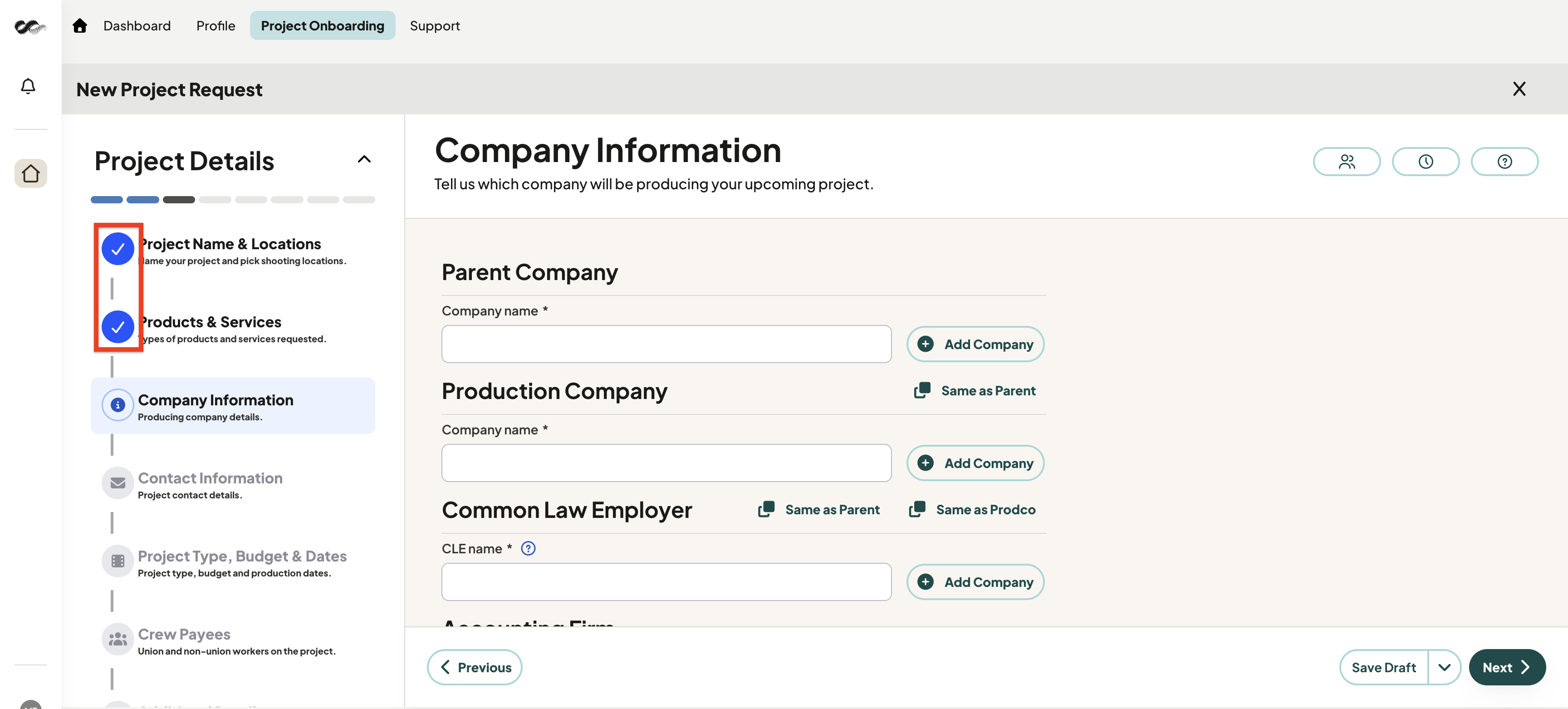
Task: Open the history clock icon button
Action: click(1426, 162)
